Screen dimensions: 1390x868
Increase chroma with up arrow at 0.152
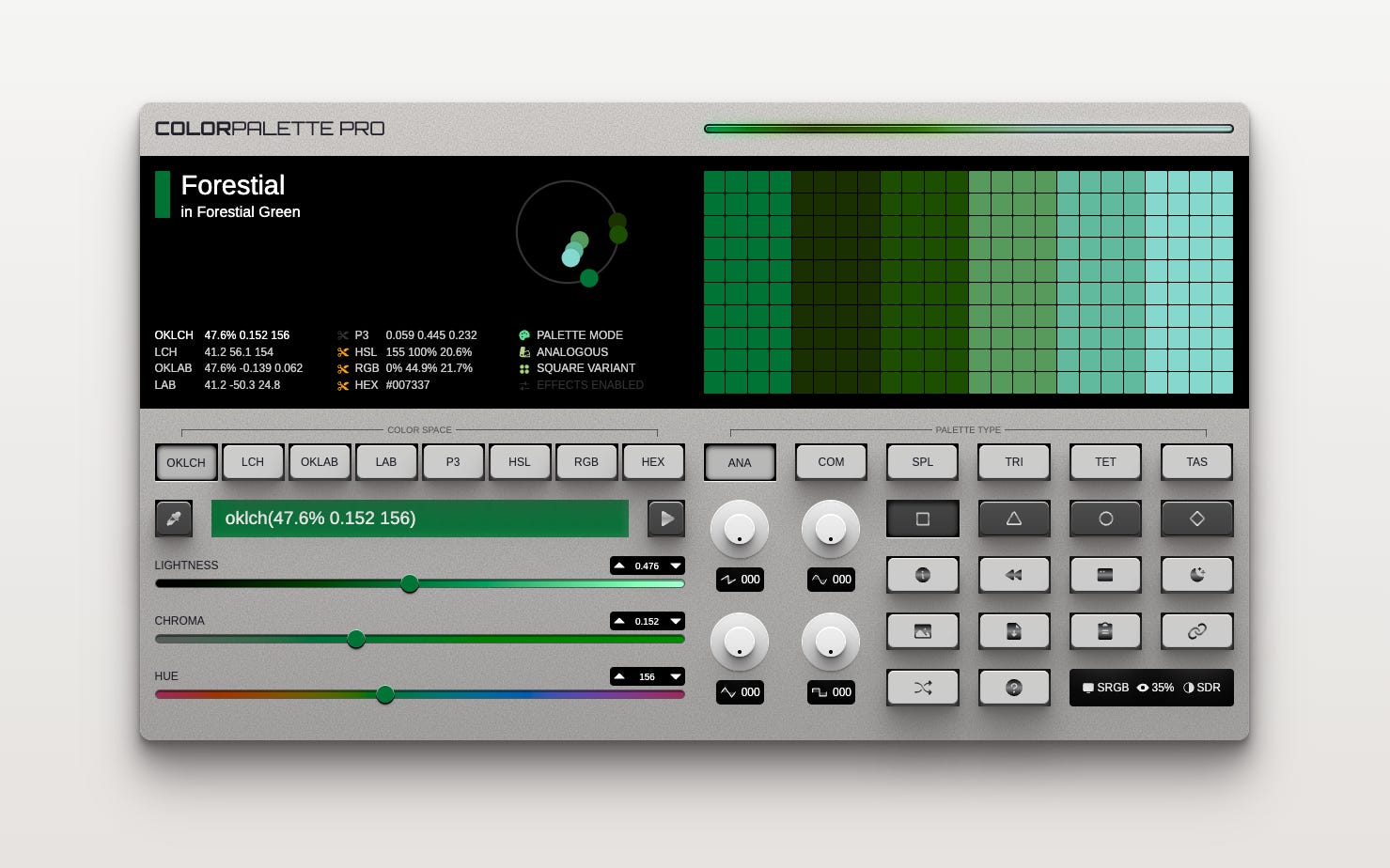pyautogui.click(x=619, y=621)
